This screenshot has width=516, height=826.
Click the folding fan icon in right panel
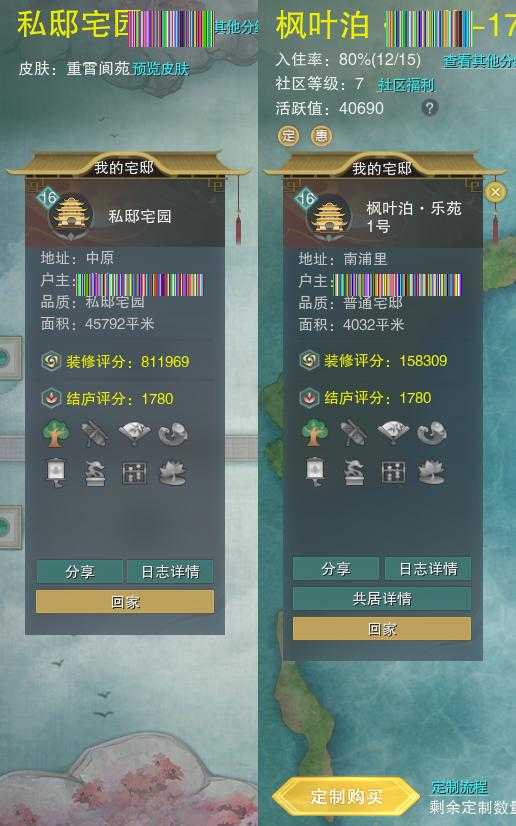pos(393,432)
